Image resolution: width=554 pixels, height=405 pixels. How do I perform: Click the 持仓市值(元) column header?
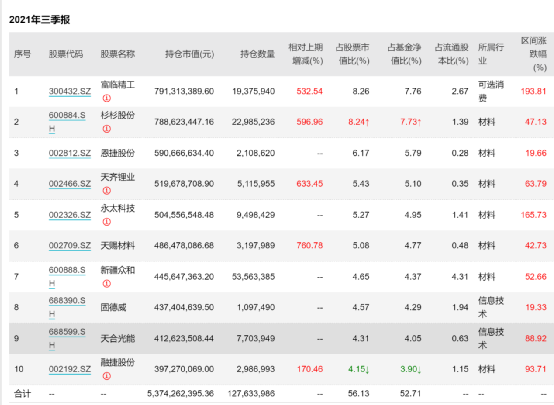189,54
